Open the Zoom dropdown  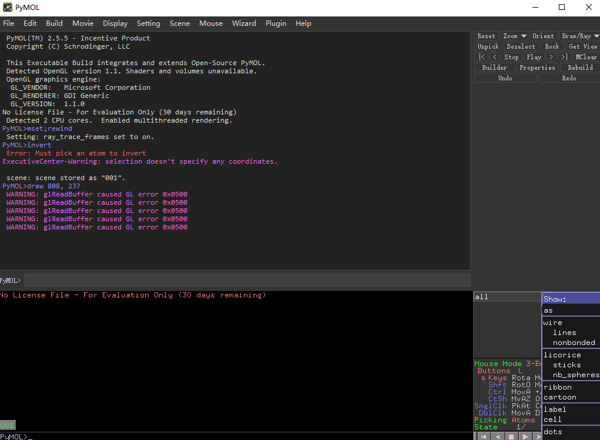coord(515,36)
